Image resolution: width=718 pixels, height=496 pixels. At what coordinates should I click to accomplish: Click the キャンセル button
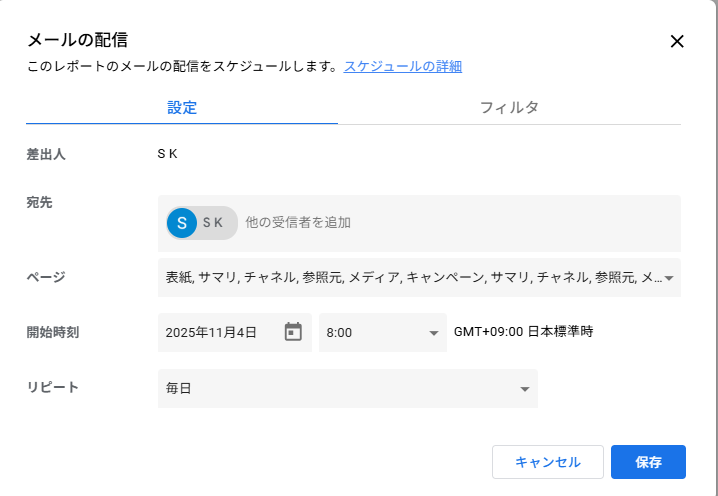(547, 462)
